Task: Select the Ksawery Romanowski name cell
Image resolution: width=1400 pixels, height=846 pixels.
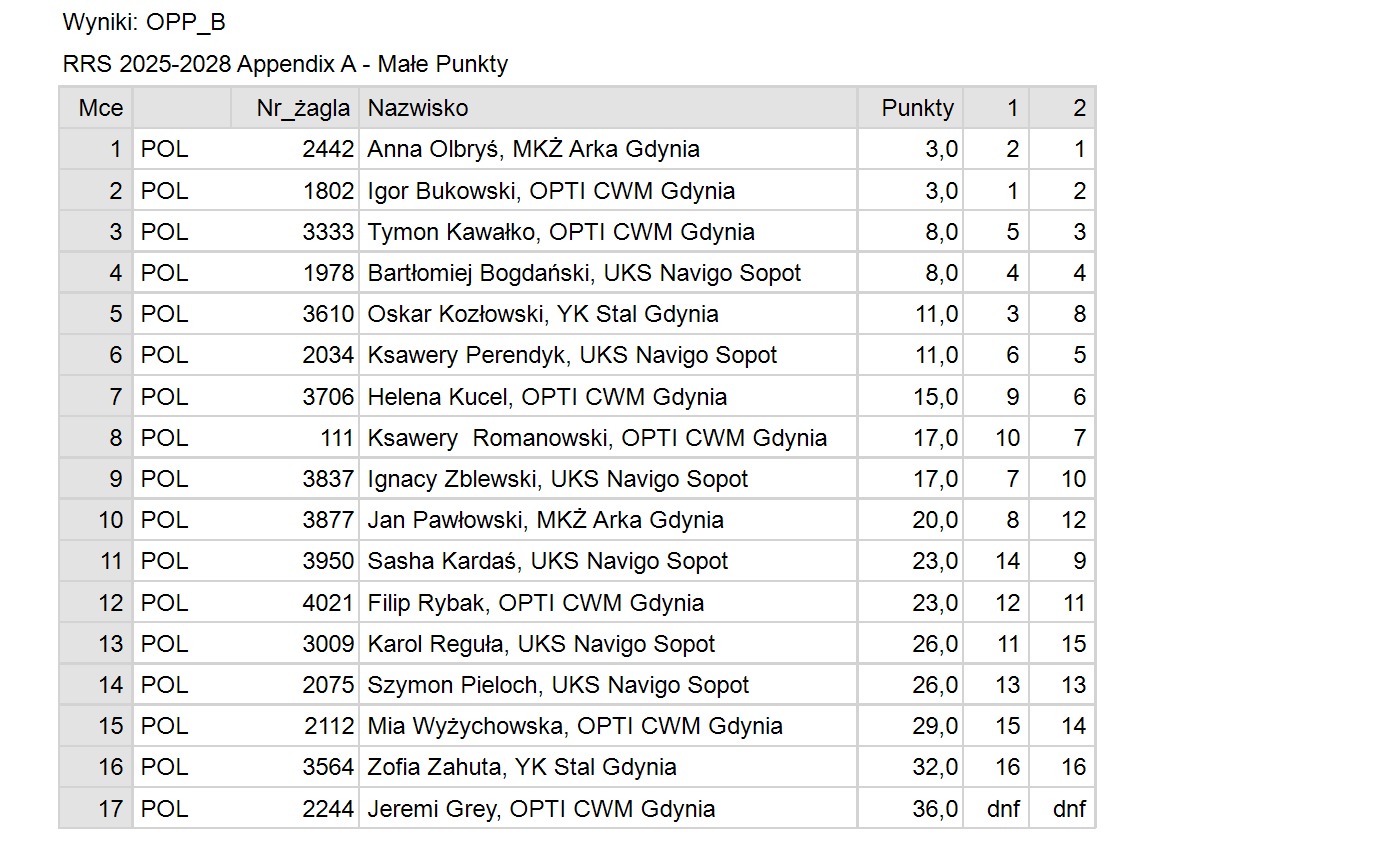Action: 608,438
